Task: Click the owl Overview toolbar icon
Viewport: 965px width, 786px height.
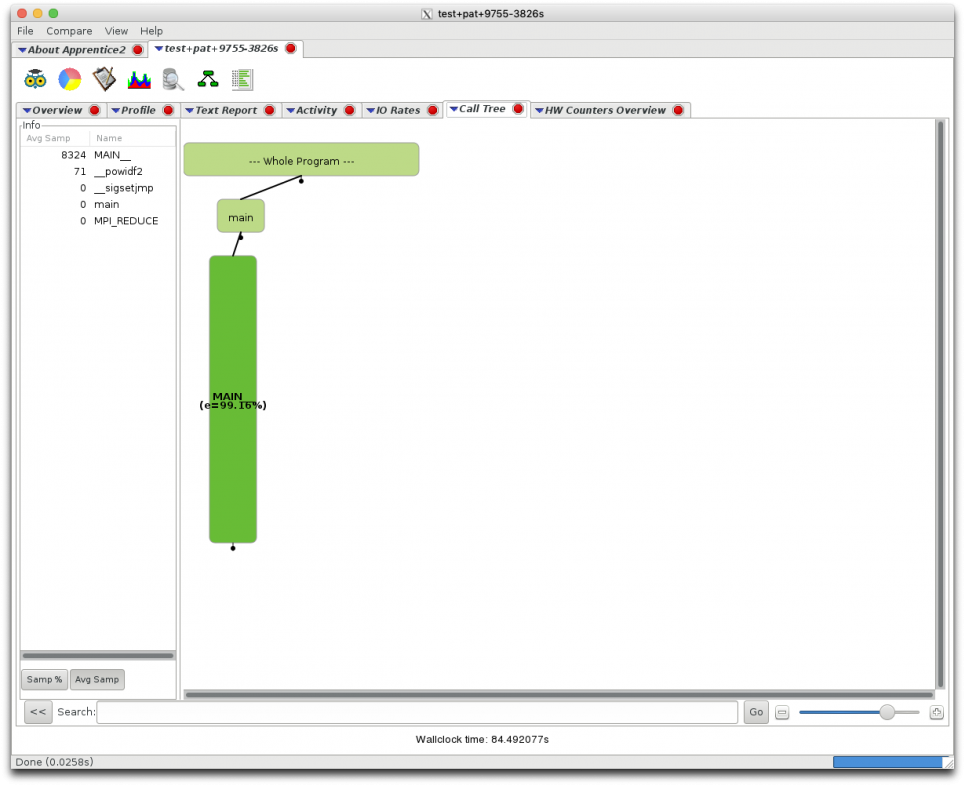Action: (35, 79)
